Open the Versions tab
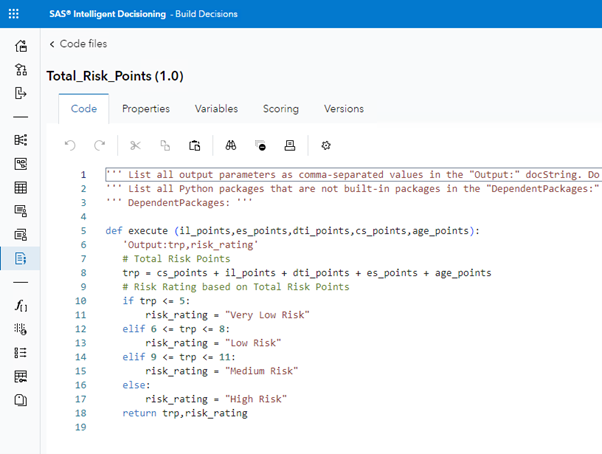Viewport: 602px width, 454px height. pyautogui.click(x=344, y=108)
